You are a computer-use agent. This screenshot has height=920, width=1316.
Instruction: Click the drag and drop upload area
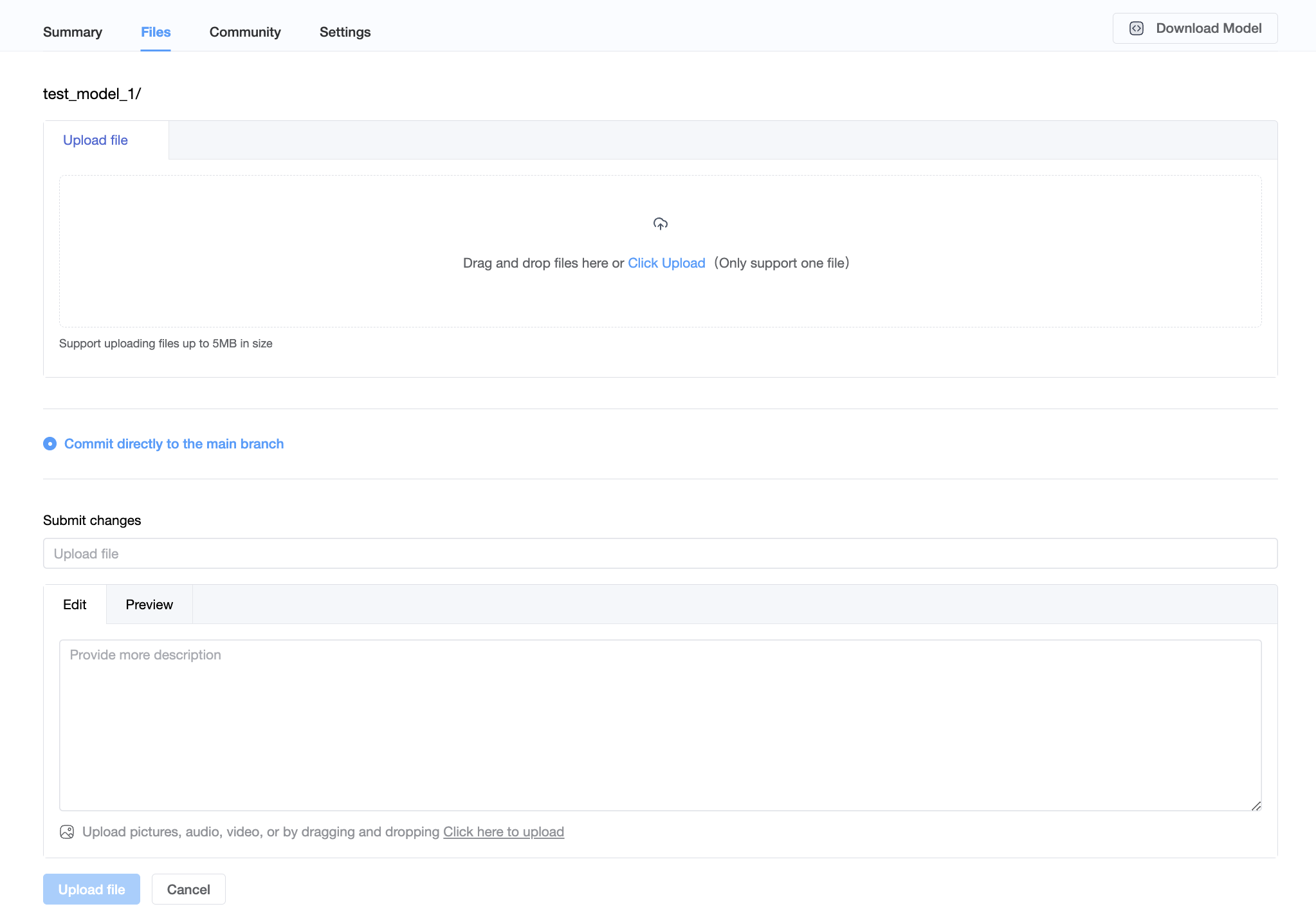pos(660,296)
